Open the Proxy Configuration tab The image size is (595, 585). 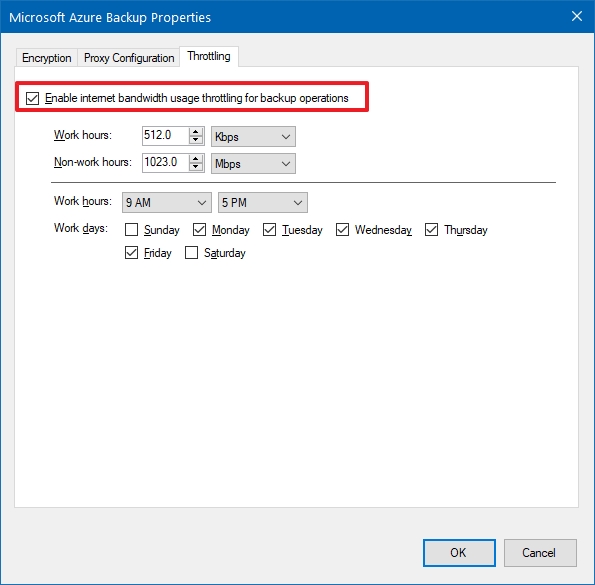(129, 58)
